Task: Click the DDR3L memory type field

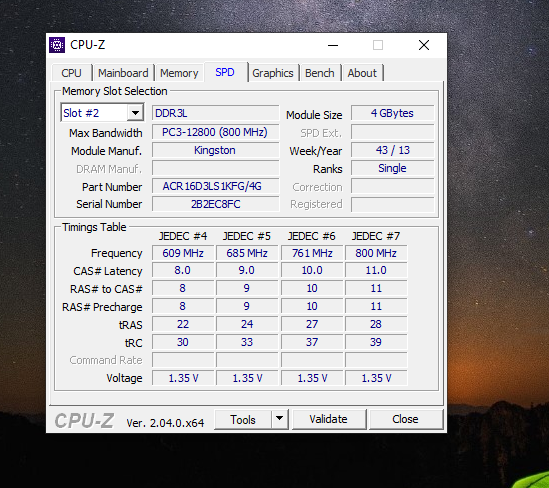Action: (215, 113)
